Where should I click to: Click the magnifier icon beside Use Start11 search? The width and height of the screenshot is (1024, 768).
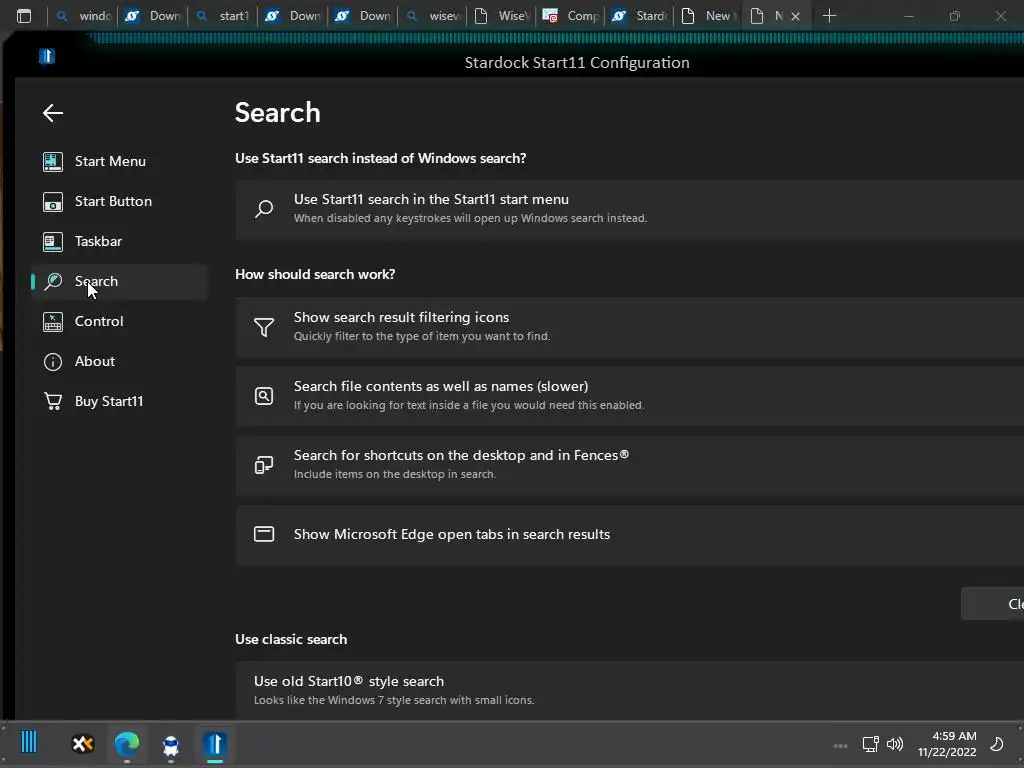click(264, 209)
